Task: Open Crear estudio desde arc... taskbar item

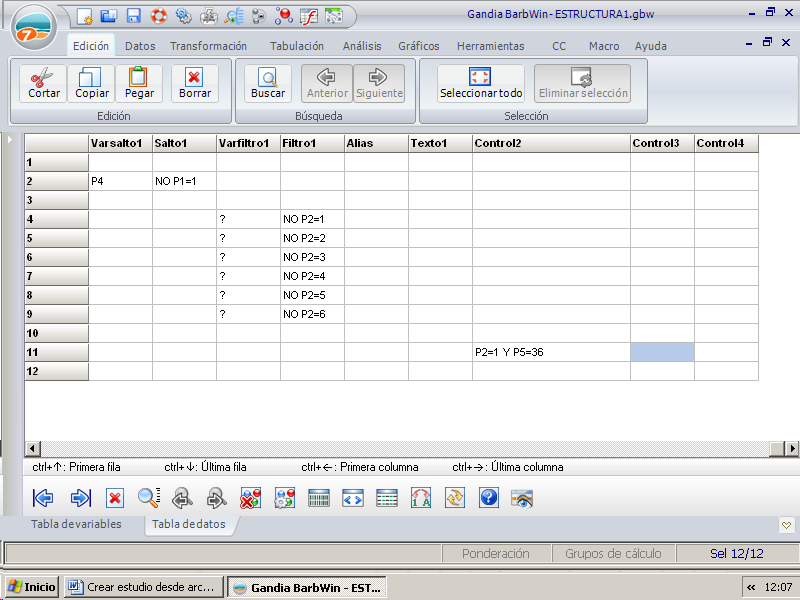Action: tap(144, 587)
